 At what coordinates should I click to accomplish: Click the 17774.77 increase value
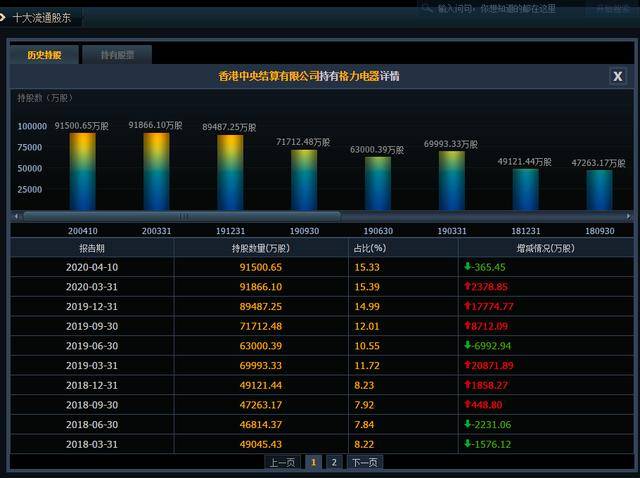tap(489, 306)
